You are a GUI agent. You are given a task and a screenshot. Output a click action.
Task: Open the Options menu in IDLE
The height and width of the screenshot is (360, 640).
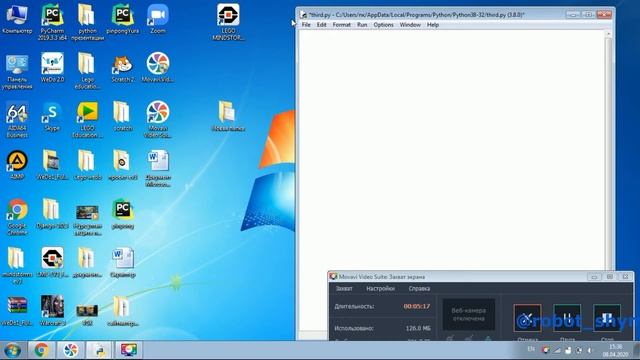click(383, 25)
